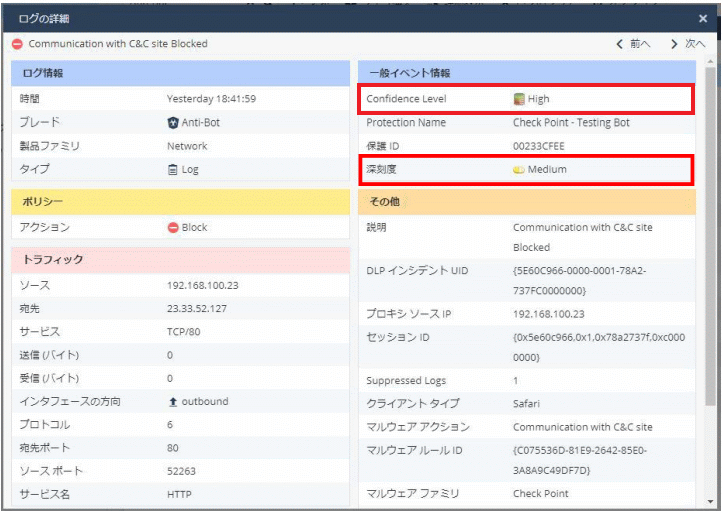Click the Check Point - Testing Bot protection name
The image size is (722, 512).
point(571,123)
